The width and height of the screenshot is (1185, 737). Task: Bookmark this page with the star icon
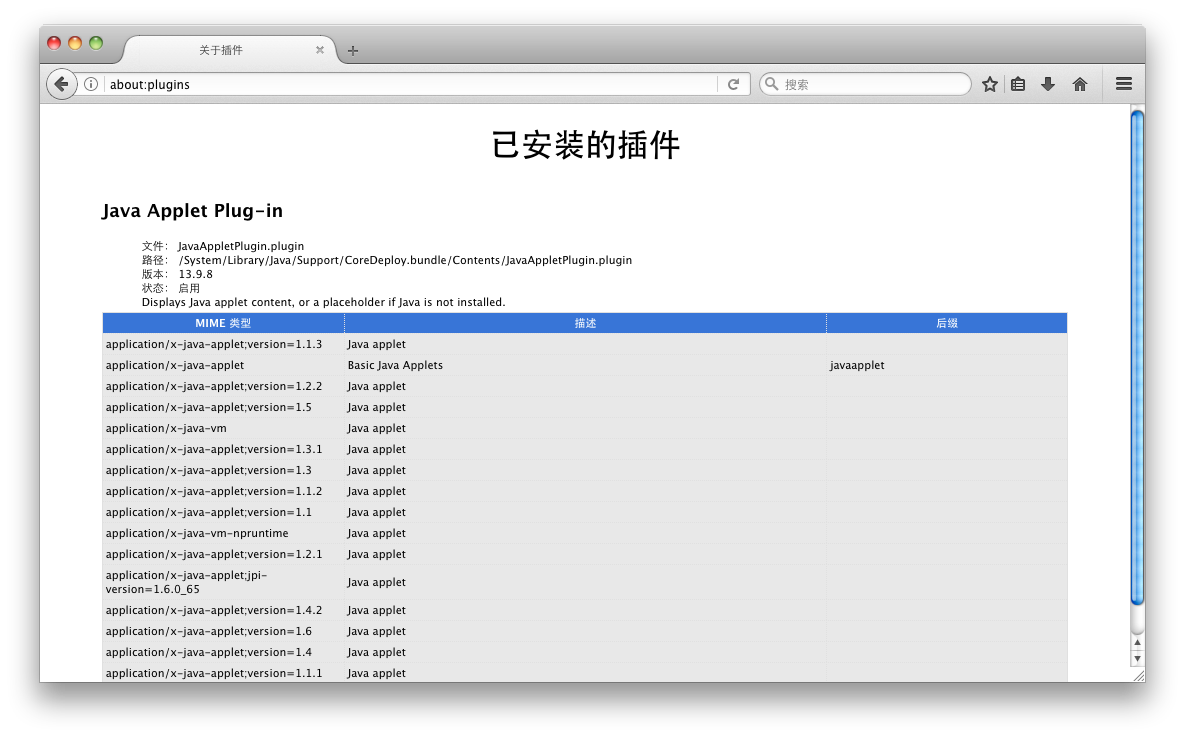(x=989, y=85)
